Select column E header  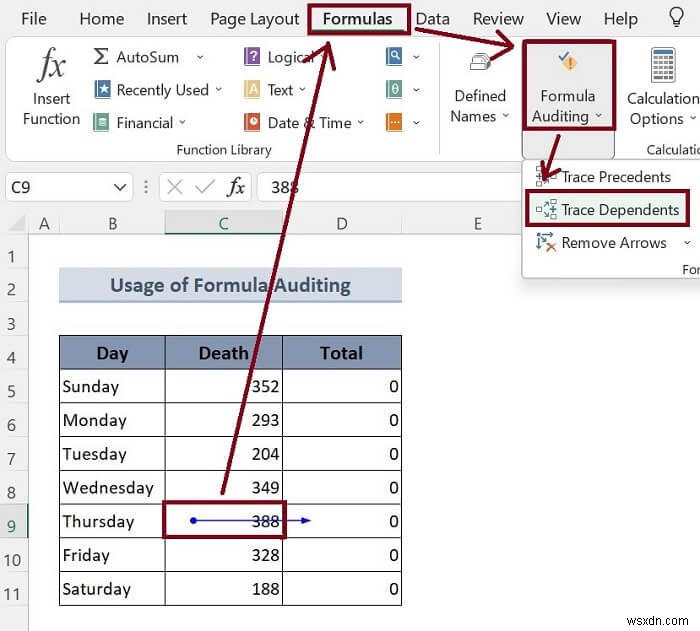478,223
